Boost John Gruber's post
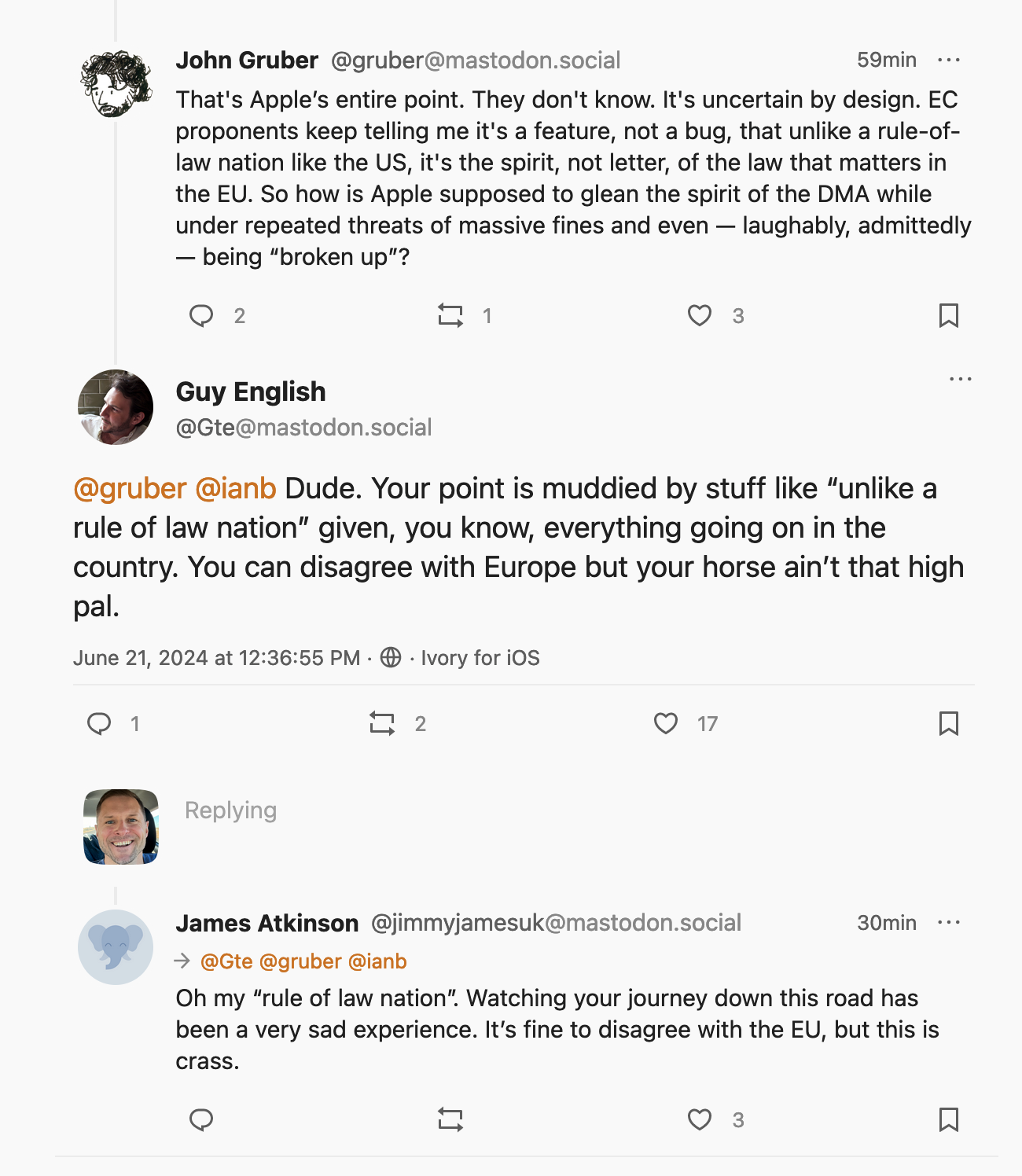1022x1176 pixels. 450,316
